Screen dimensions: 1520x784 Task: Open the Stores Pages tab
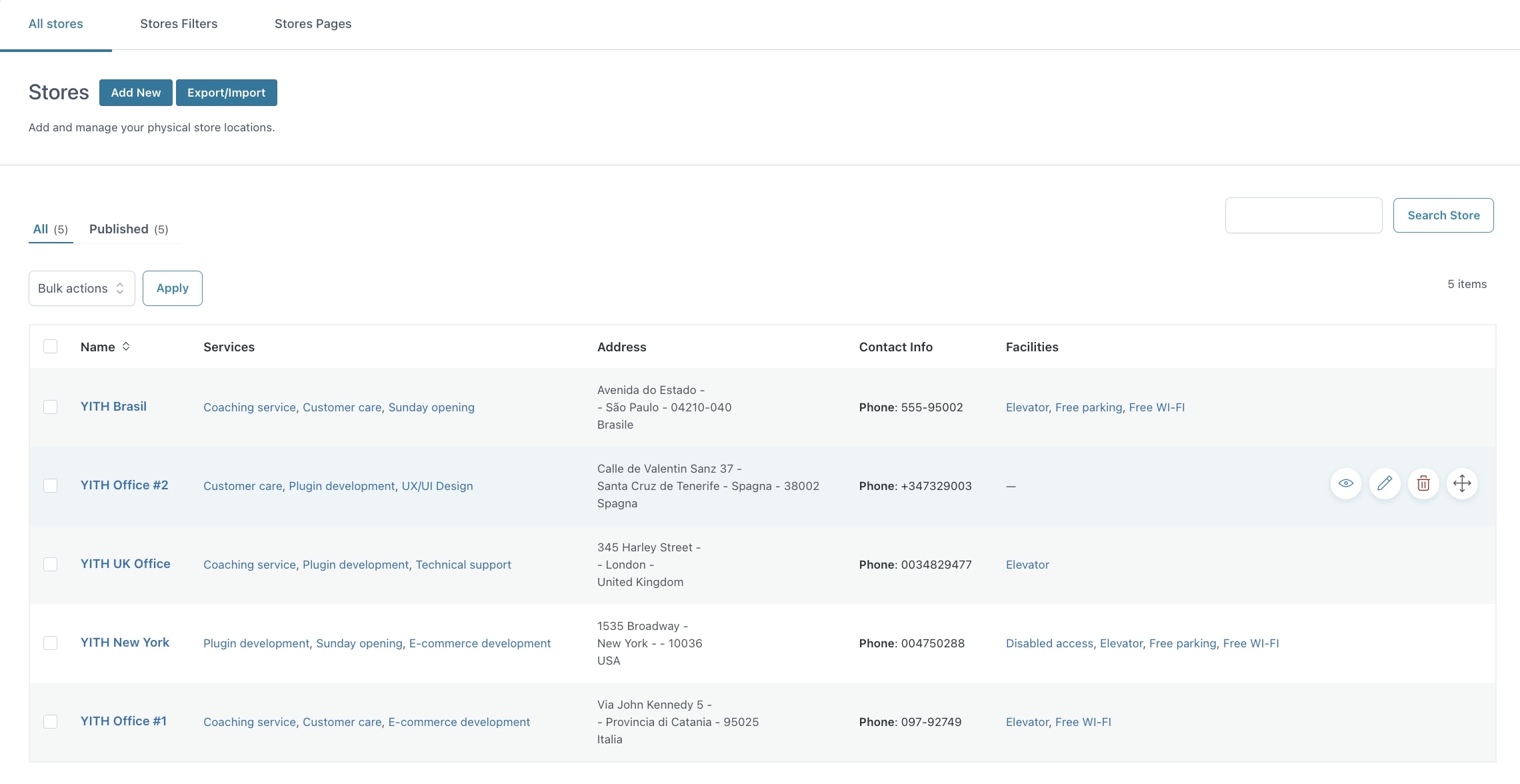click(313, 24)
